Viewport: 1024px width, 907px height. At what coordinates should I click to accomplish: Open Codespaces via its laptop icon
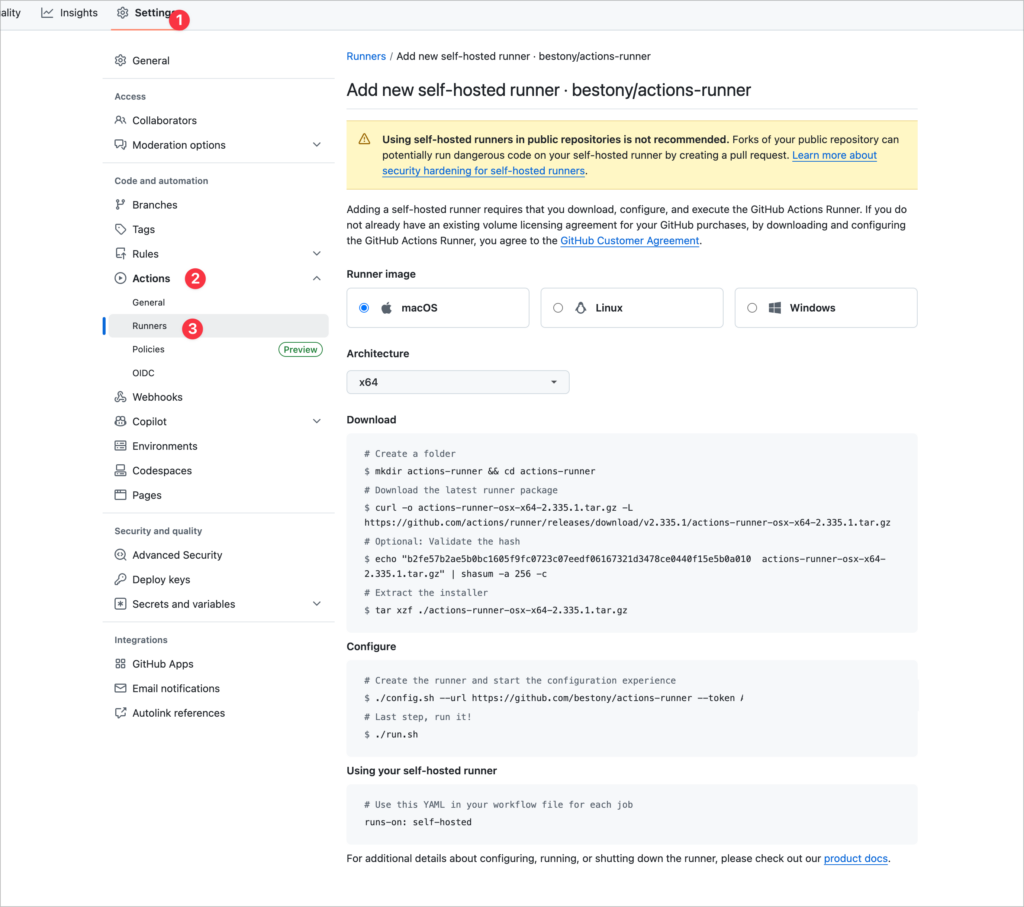tap(120, 470)
